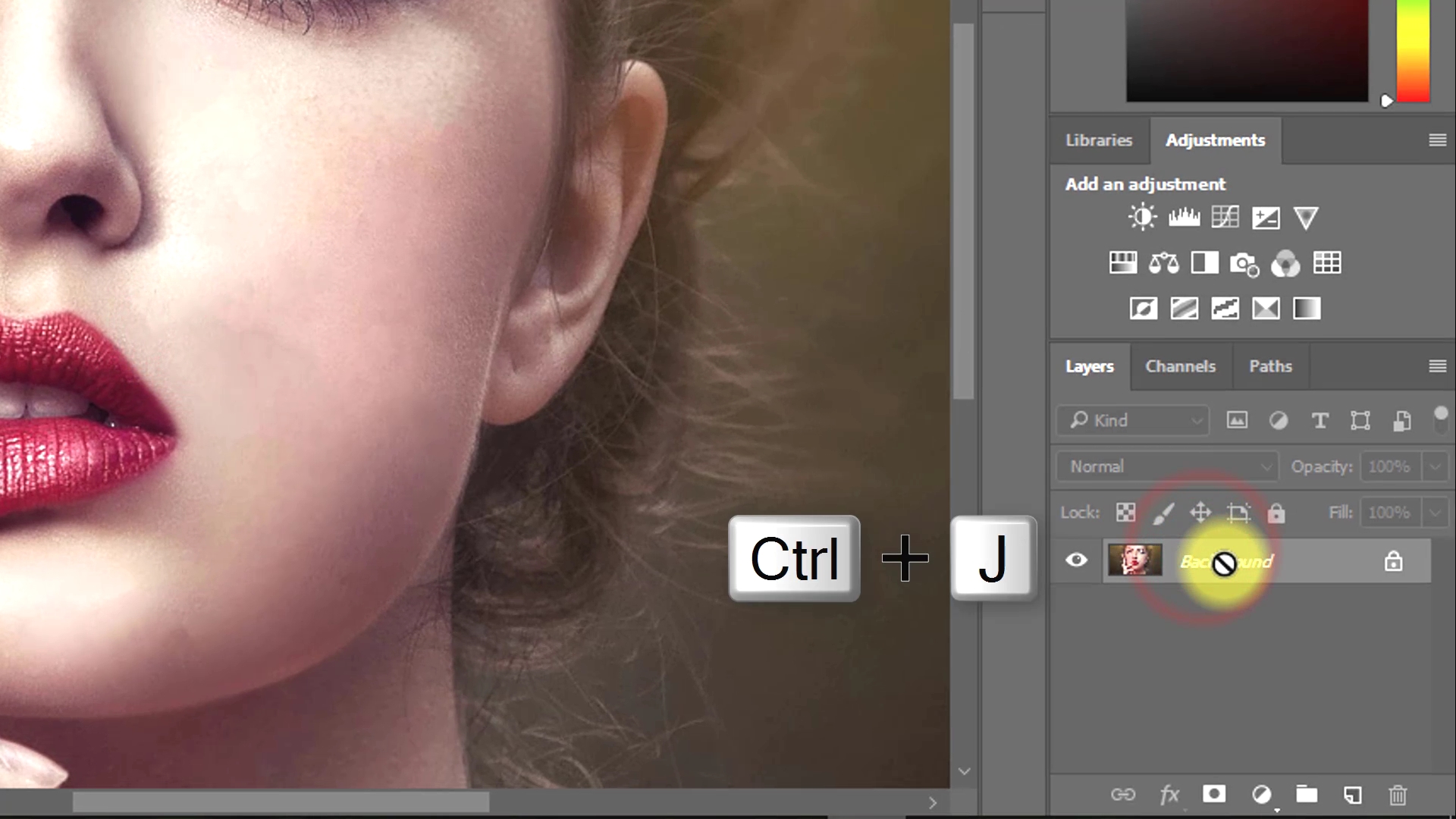
Task: Add a layer mask
Action: point(1214,794)
